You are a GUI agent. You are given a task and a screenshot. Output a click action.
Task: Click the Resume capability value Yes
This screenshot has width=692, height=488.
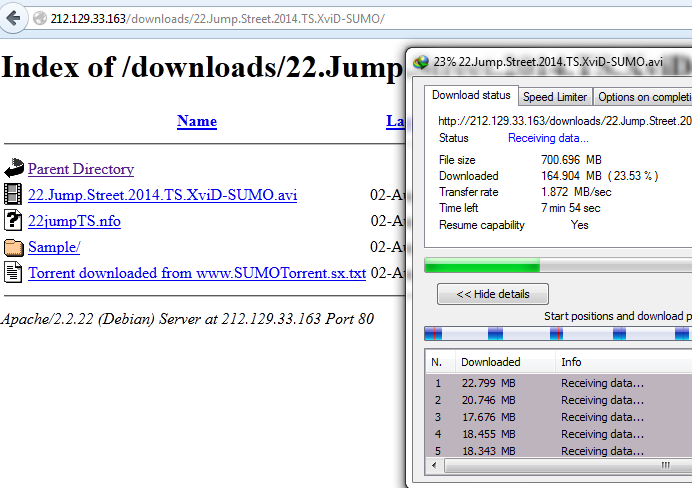(579, 225)
